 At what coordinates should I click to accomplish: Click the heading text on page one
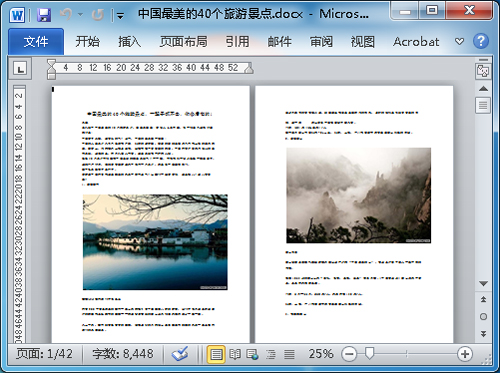[150, 114]
